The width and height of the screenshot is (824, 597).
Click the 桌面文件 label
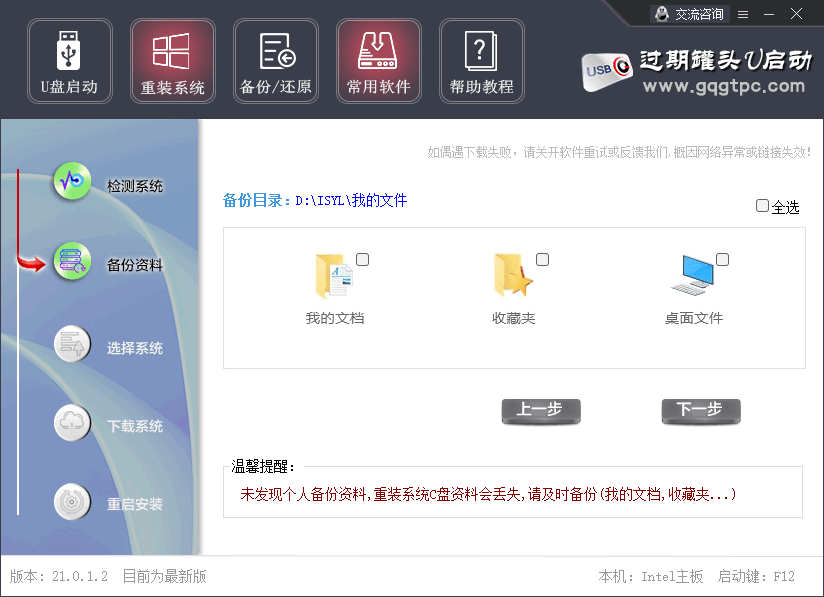[694, 318]
